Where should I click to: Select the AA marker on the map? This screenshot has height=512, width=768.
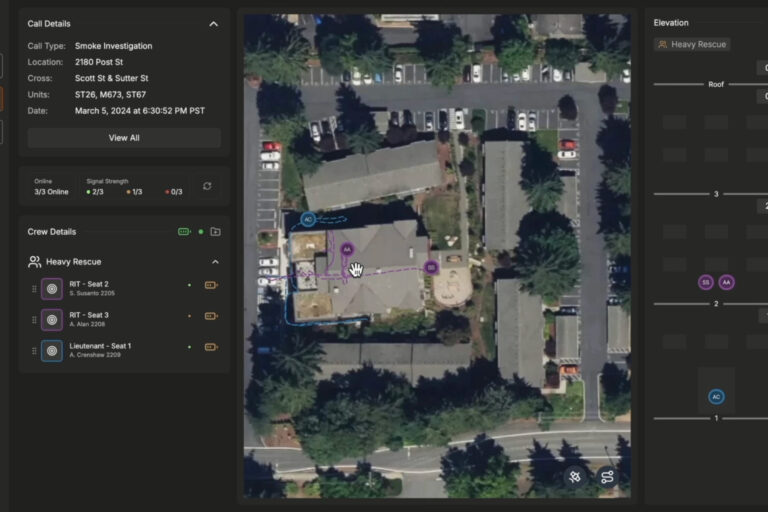click(x=347, y=249)
